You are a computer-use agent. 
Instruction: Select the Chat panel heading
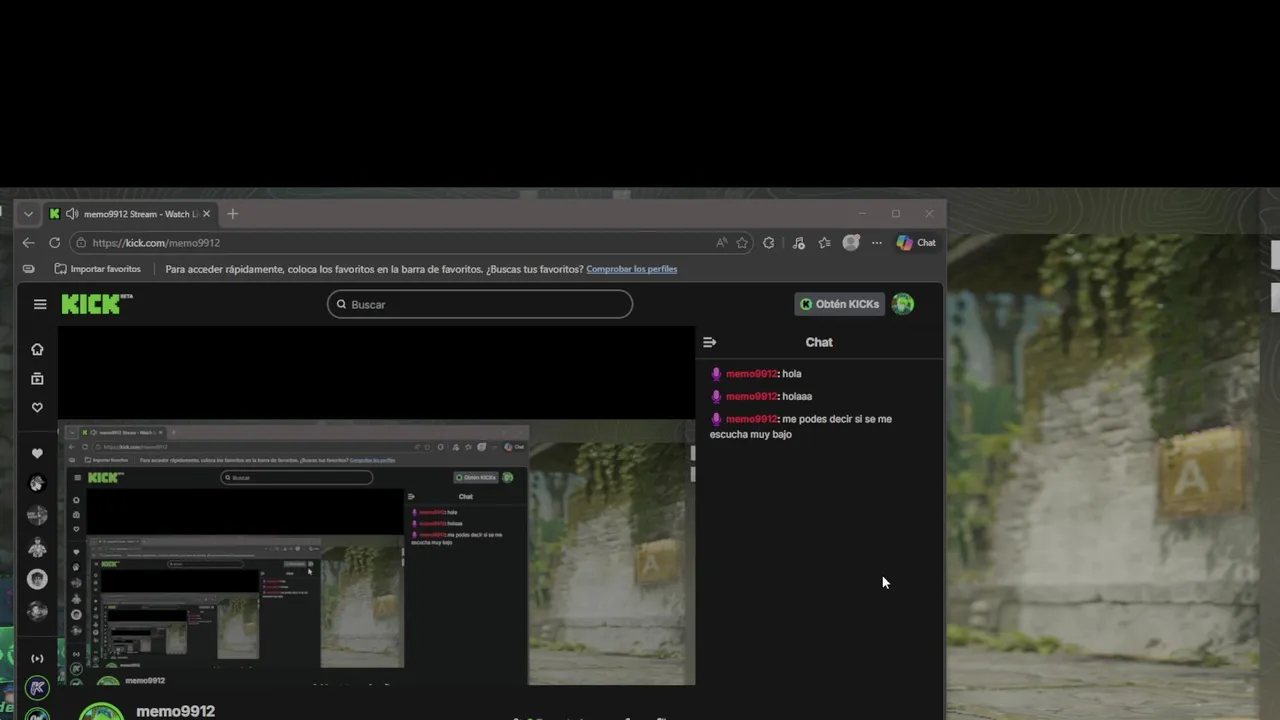(819, 342)
